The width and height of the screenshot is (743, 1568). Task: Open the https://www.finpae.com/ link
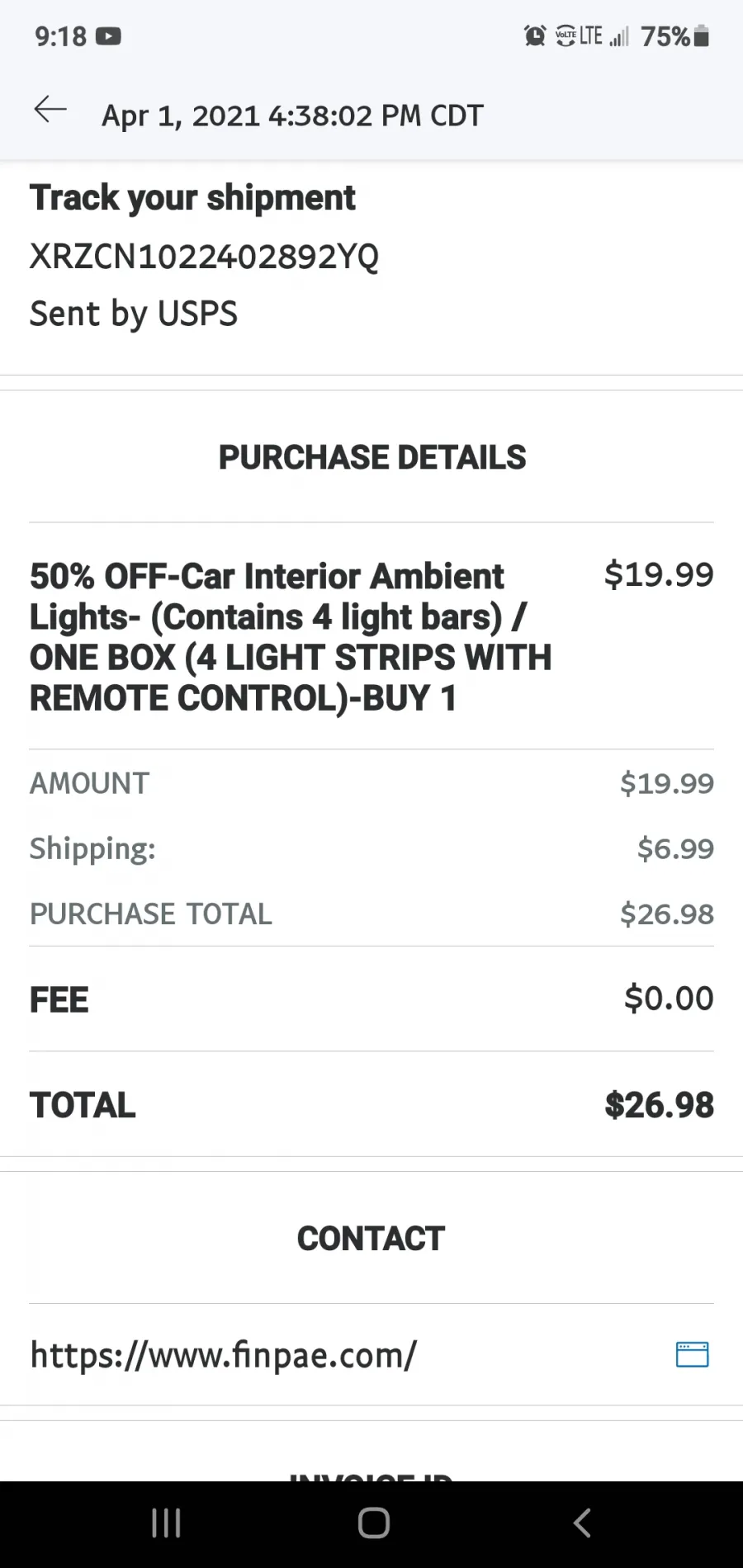click(223, 1354)
